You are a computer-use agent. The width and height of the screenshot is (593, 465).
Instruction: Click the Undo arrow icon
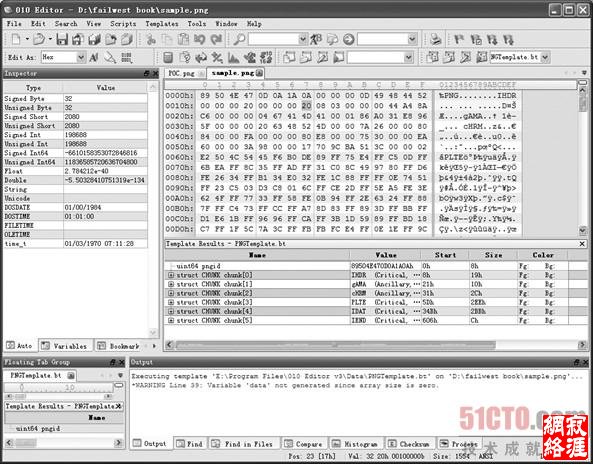[x=200, y=39]
